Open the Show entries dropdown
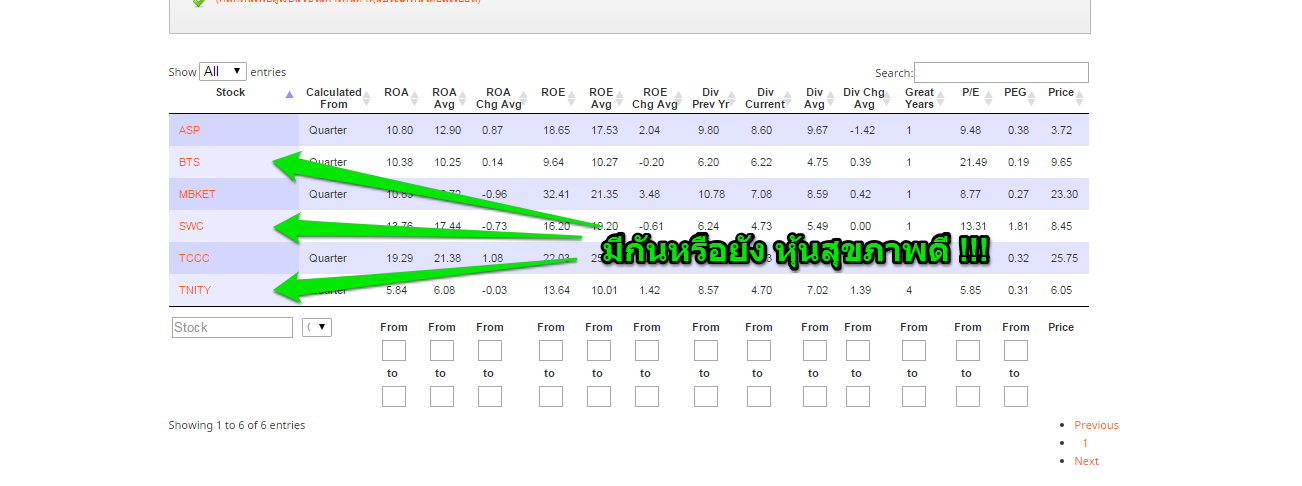 tap(223, 72)
